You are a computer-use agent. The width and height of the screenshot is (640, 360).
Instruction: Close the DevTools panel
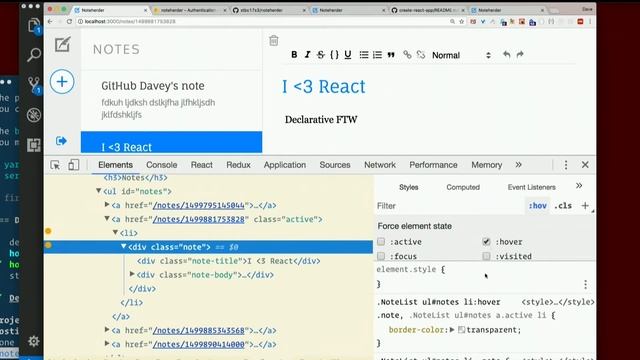(x=585, y=165)
